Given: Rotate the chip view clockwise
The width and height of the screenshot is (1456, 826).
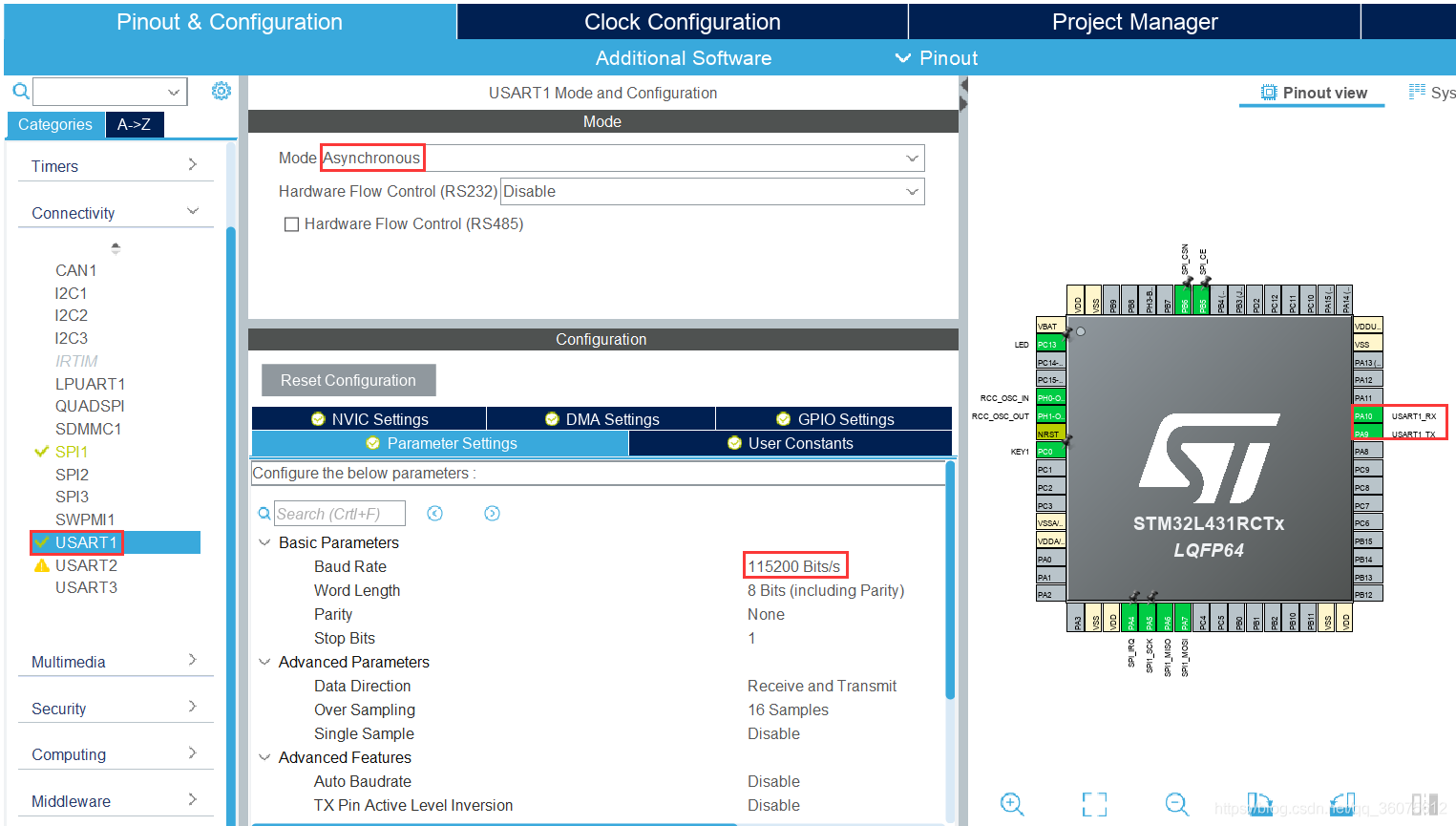Looking at the screenshot, I should click(x=1259, y=804).
